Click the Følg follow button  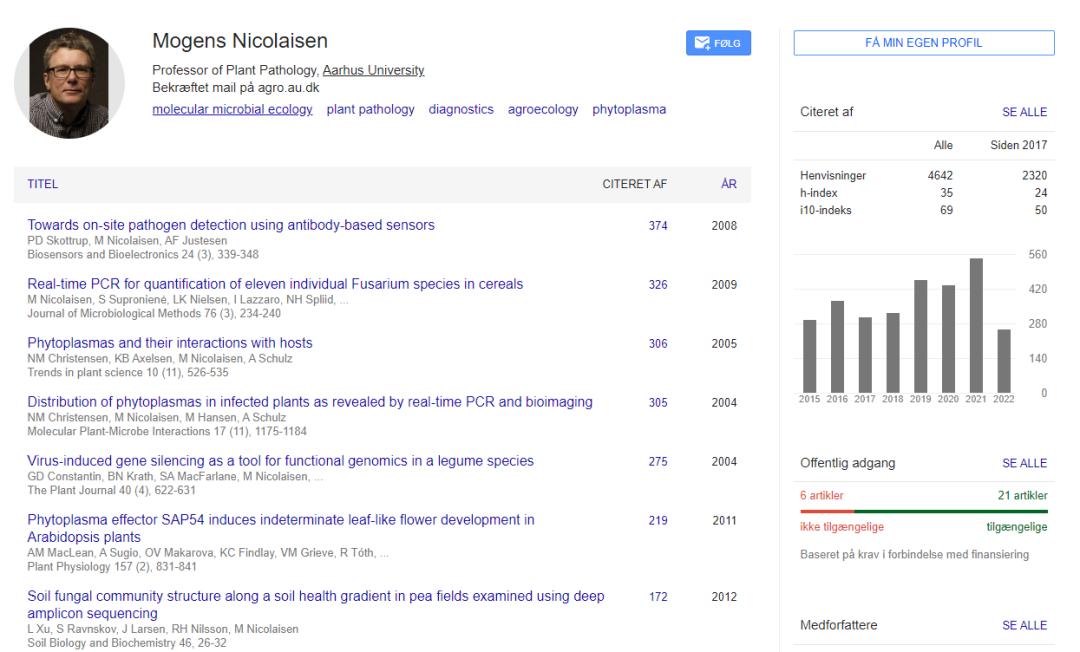pyautogui.click(x=718, y=43)
